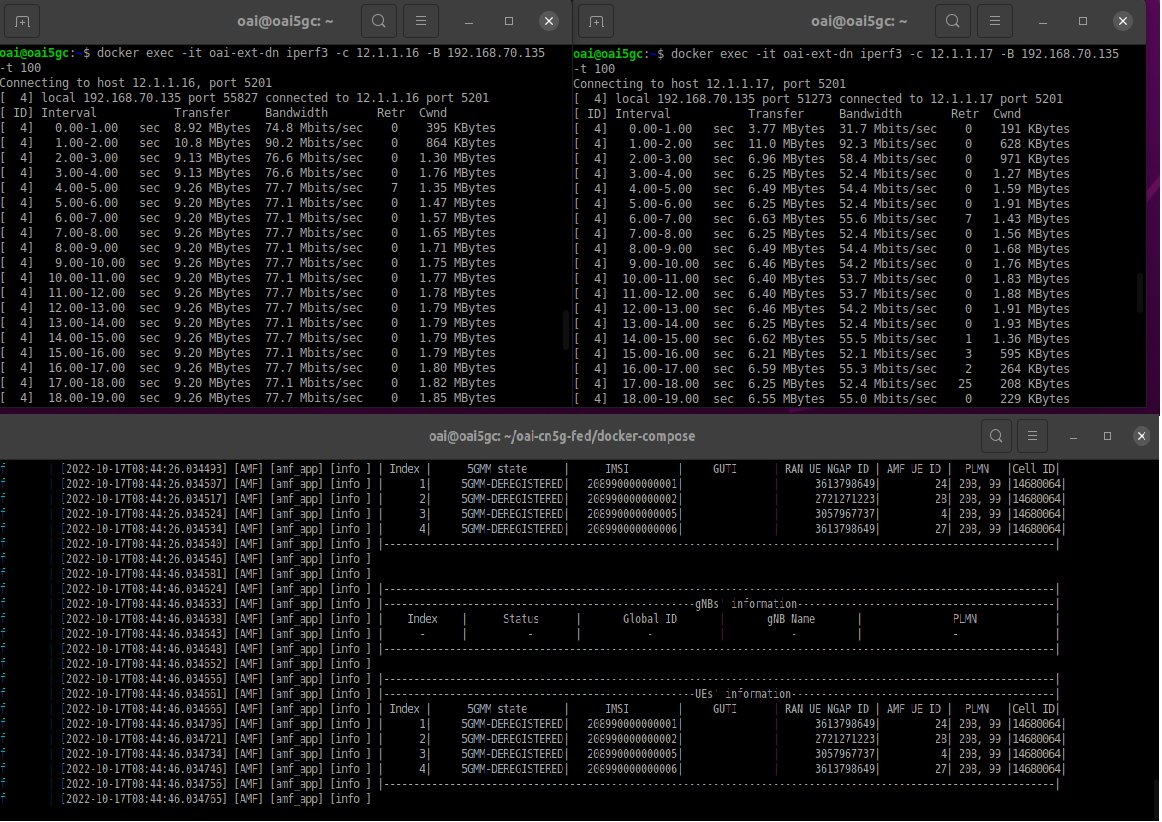Open hamburger menu in bottom docker-compose terminal

coord(1032,436)
